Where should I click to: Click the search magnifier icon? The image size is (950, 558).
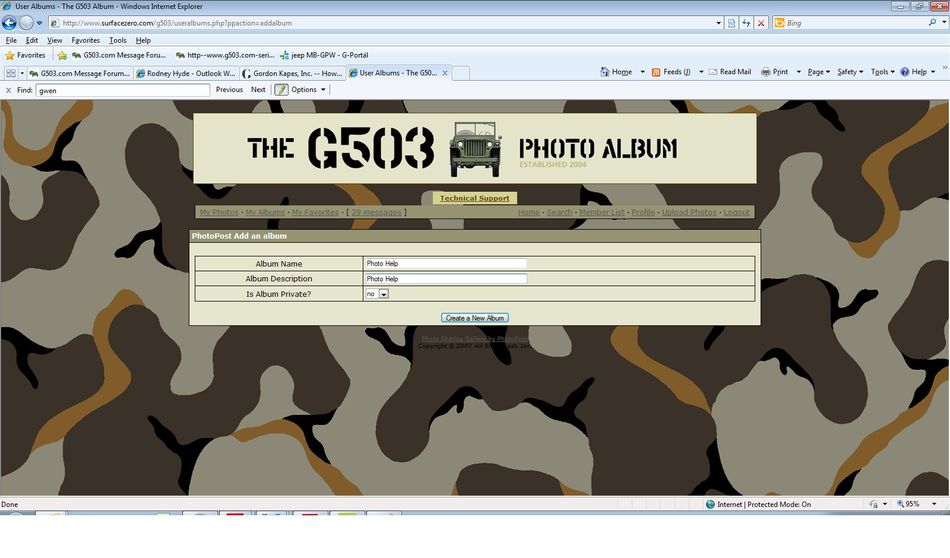(x=932, y=22)
